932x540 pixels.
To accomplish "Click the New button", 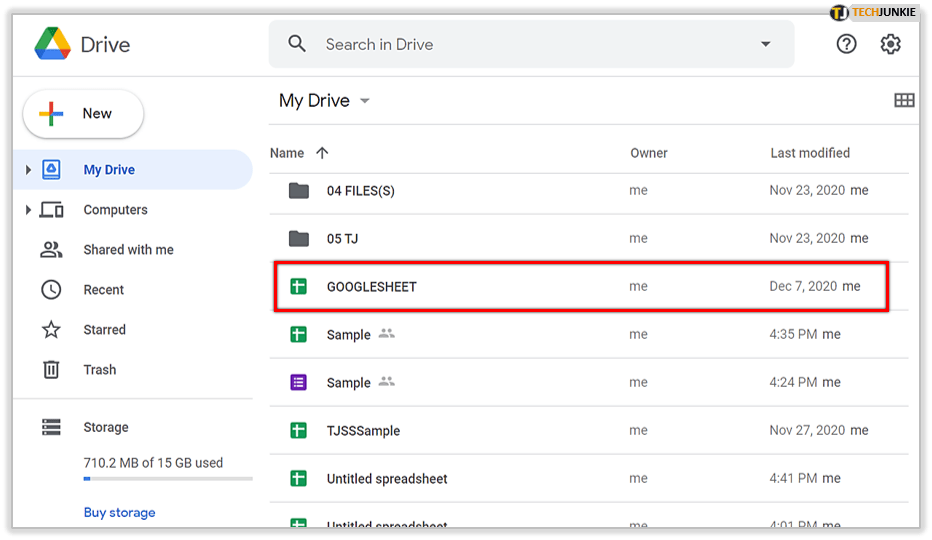I will [x=83, y=114].
